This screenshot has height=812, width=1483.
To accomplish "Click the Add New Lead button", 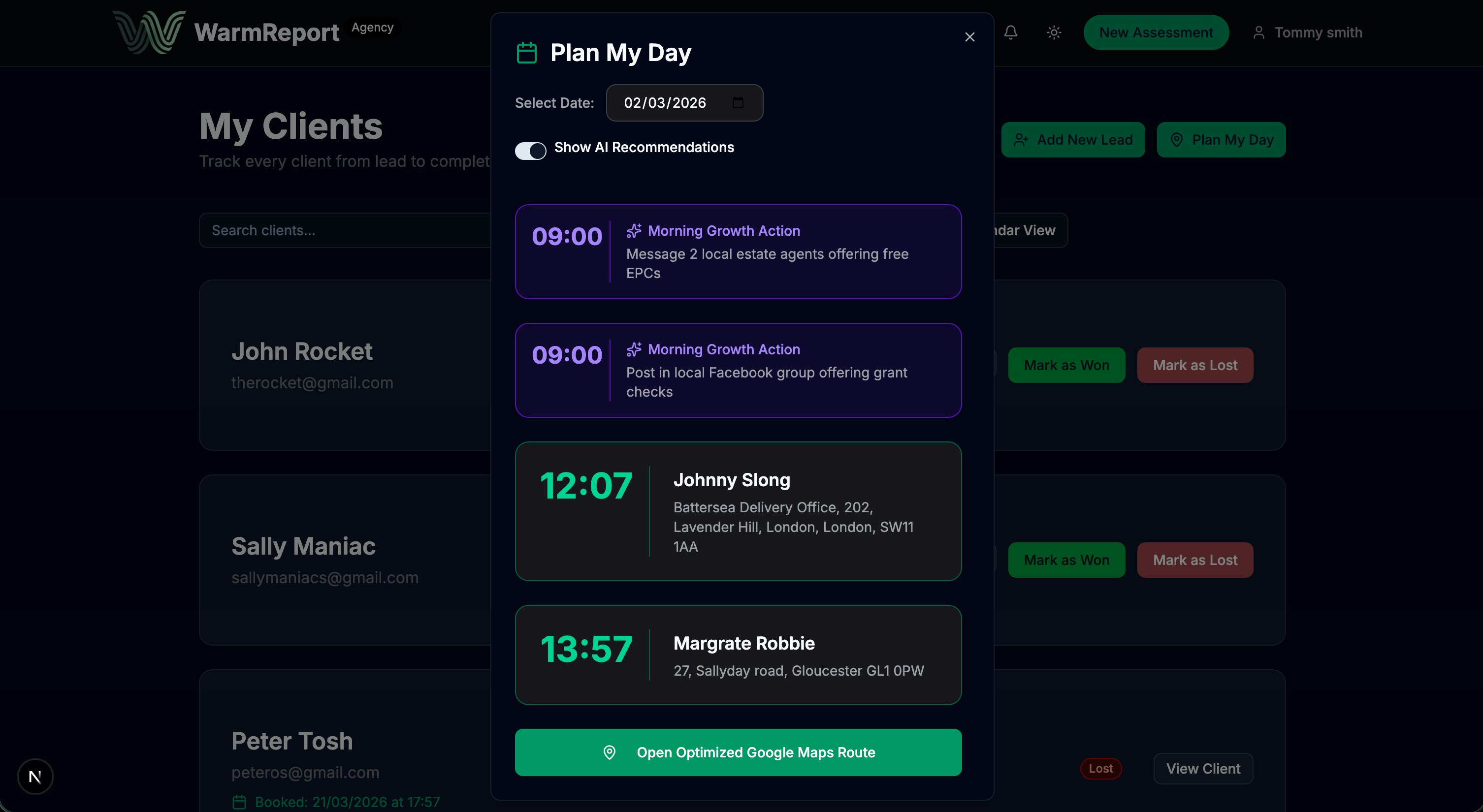I will pyautogui.click(x=1072, y=140).
